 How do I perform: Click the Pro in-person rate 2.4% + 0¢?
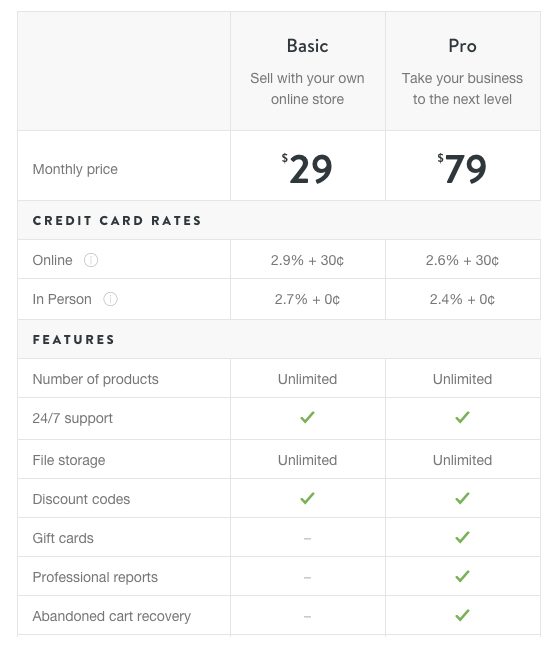click(462, 299)
